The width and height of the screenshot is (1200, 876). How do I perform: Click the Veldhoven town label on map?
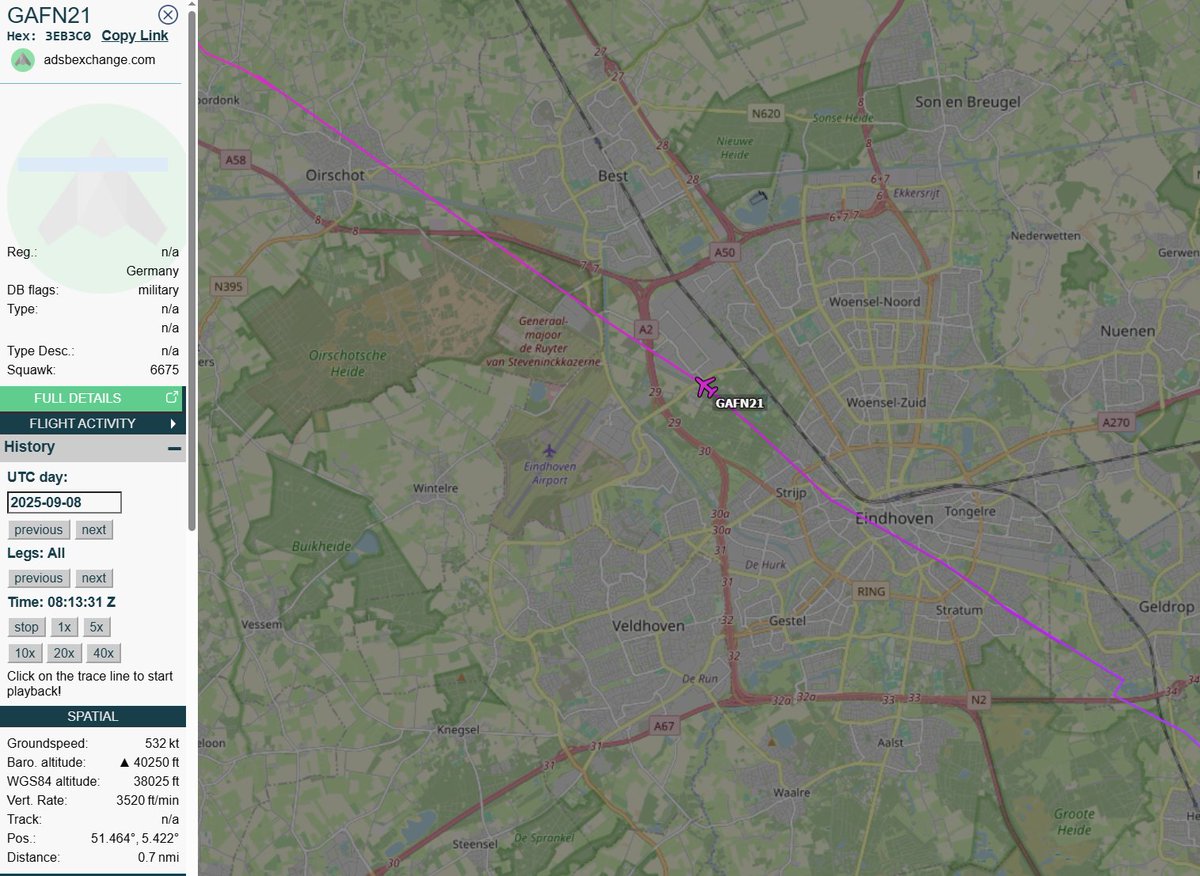648,626
